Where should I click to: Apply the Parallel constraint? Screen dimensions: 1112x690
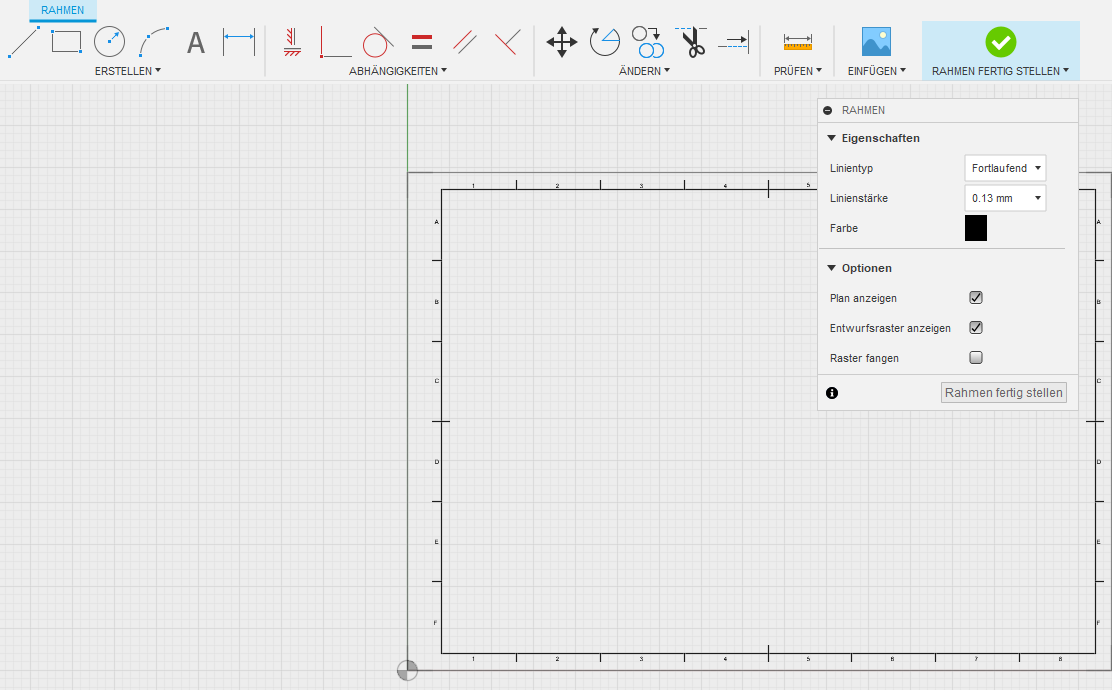click(465, 42)
